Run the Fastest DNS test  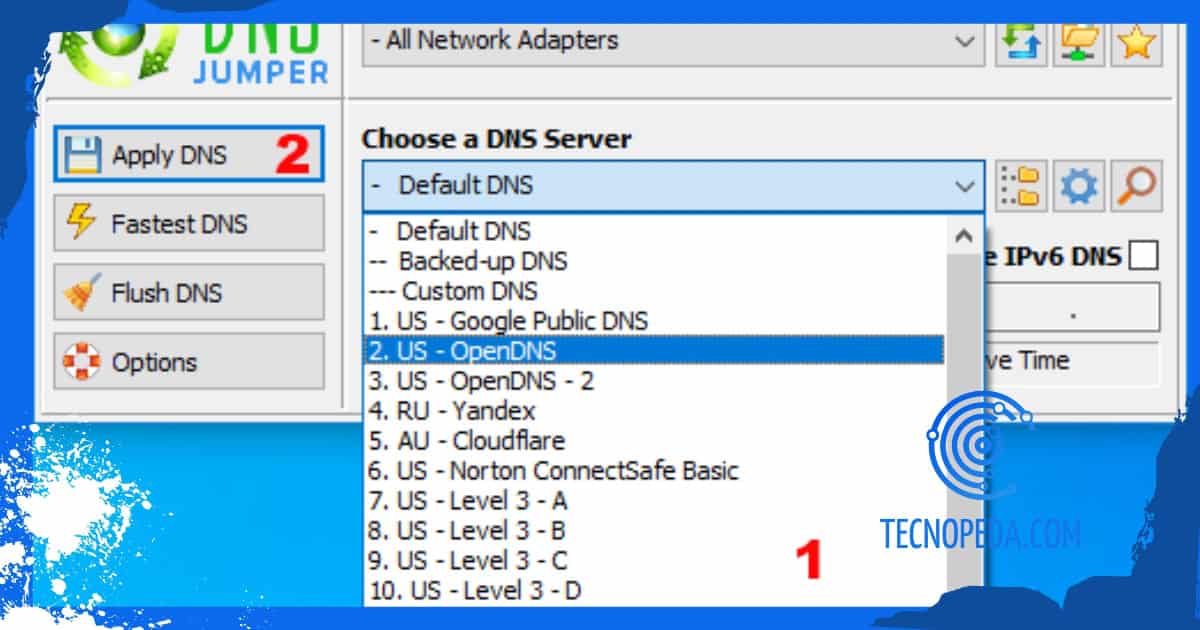coord(189,223)
